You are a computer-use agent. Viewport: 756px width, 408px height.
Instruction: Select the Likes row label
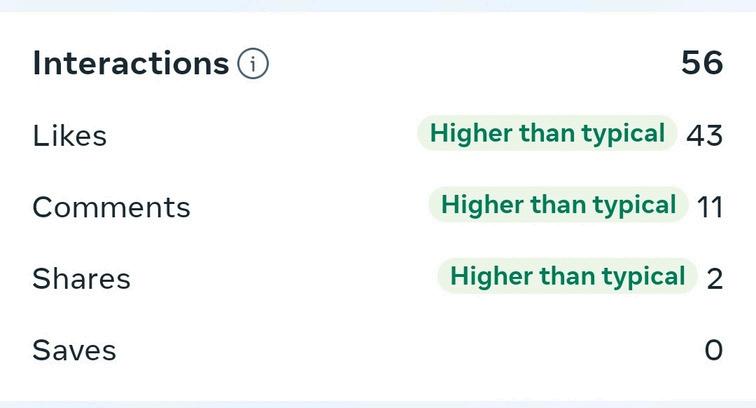69,136
